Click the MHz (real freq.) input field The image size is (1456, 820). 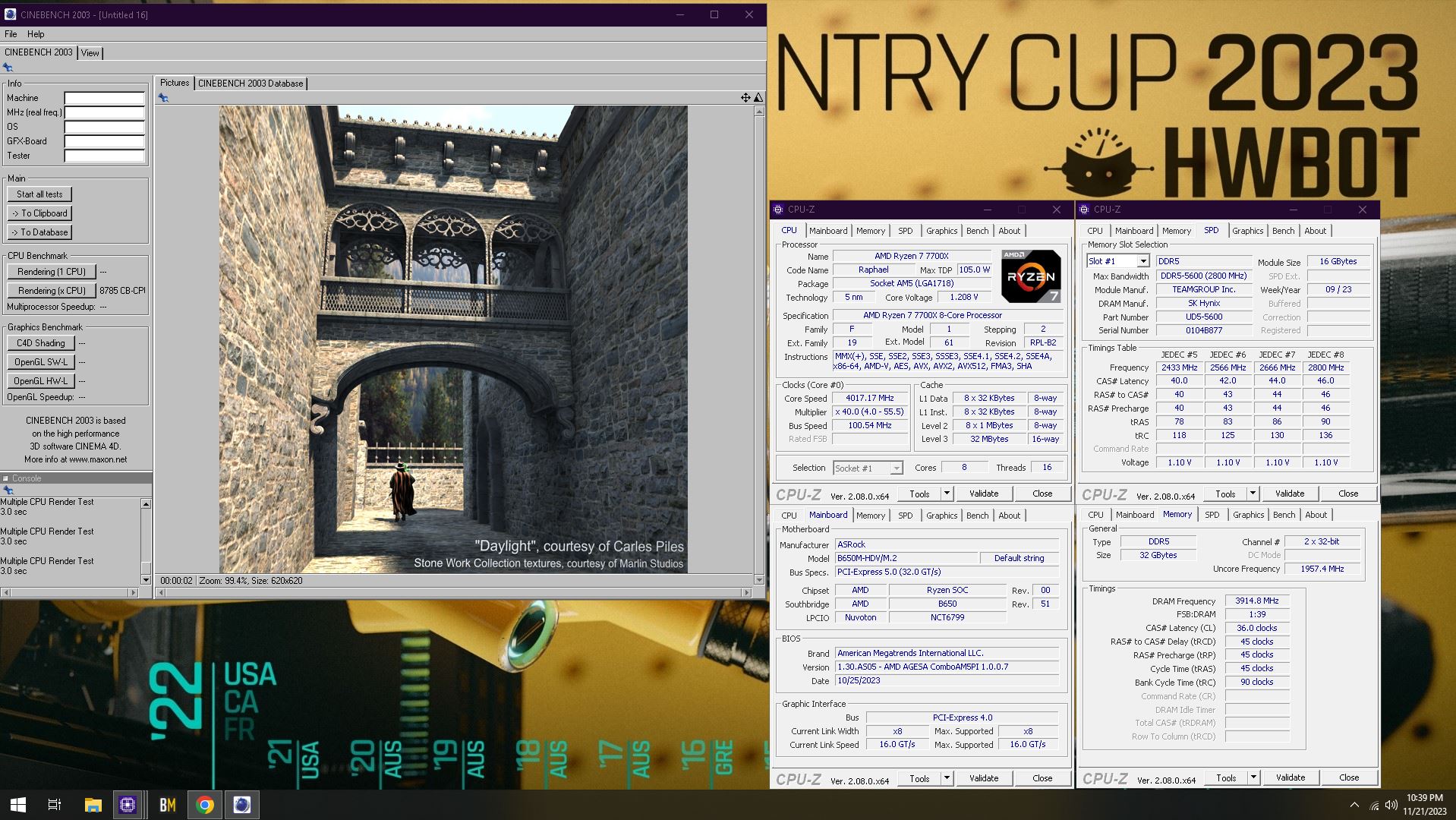point(105,112)
